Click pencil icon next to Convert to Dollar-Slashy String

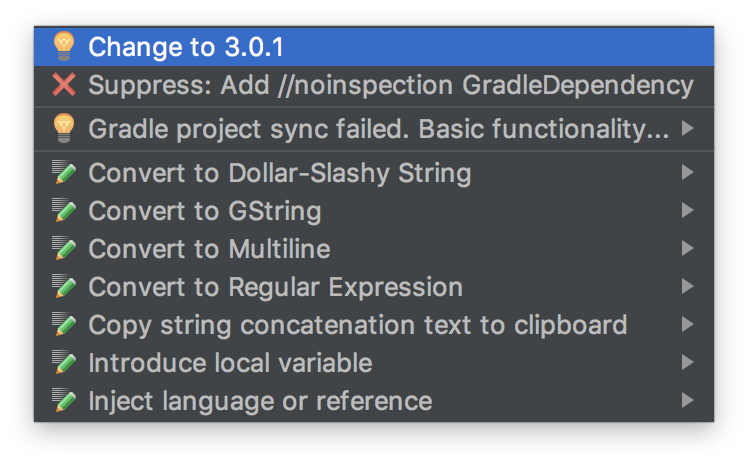coord(64,172)
